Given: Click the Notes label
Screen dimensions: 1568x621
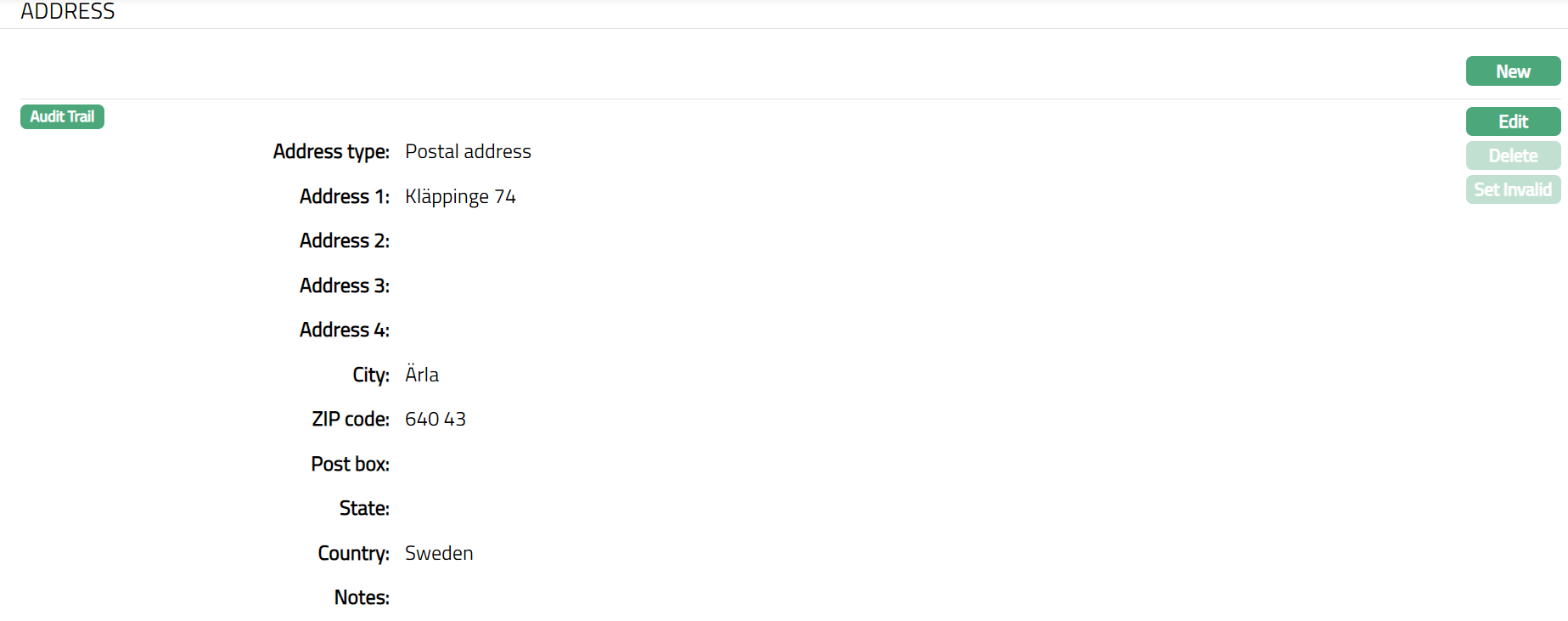Looking at the screenshot, I should [x=362, y=597].
